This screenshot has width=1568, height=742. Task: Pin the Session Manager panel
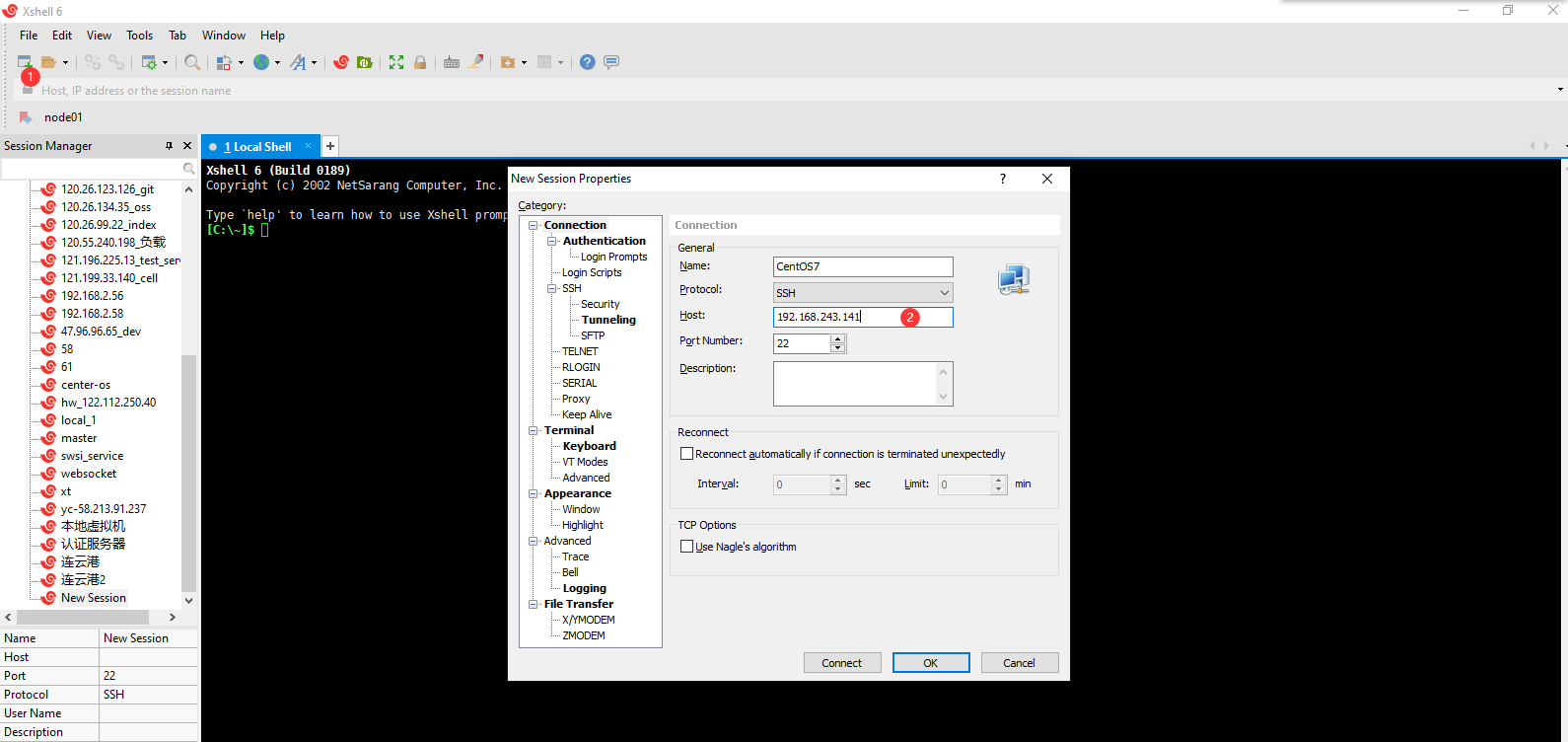click(169, 146)
